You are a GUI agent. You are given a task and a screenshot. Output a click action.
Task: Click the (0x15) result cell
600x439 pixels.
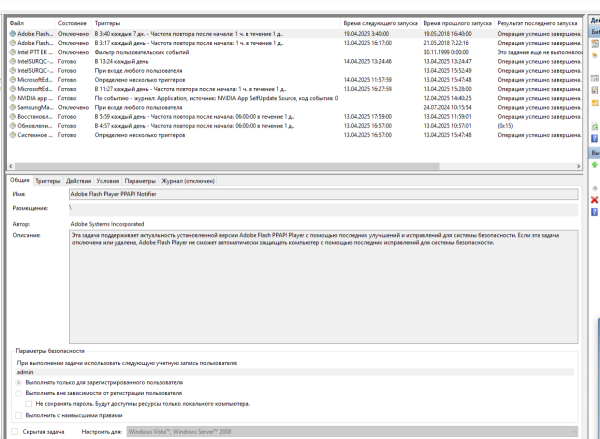[x=505, y=126]
